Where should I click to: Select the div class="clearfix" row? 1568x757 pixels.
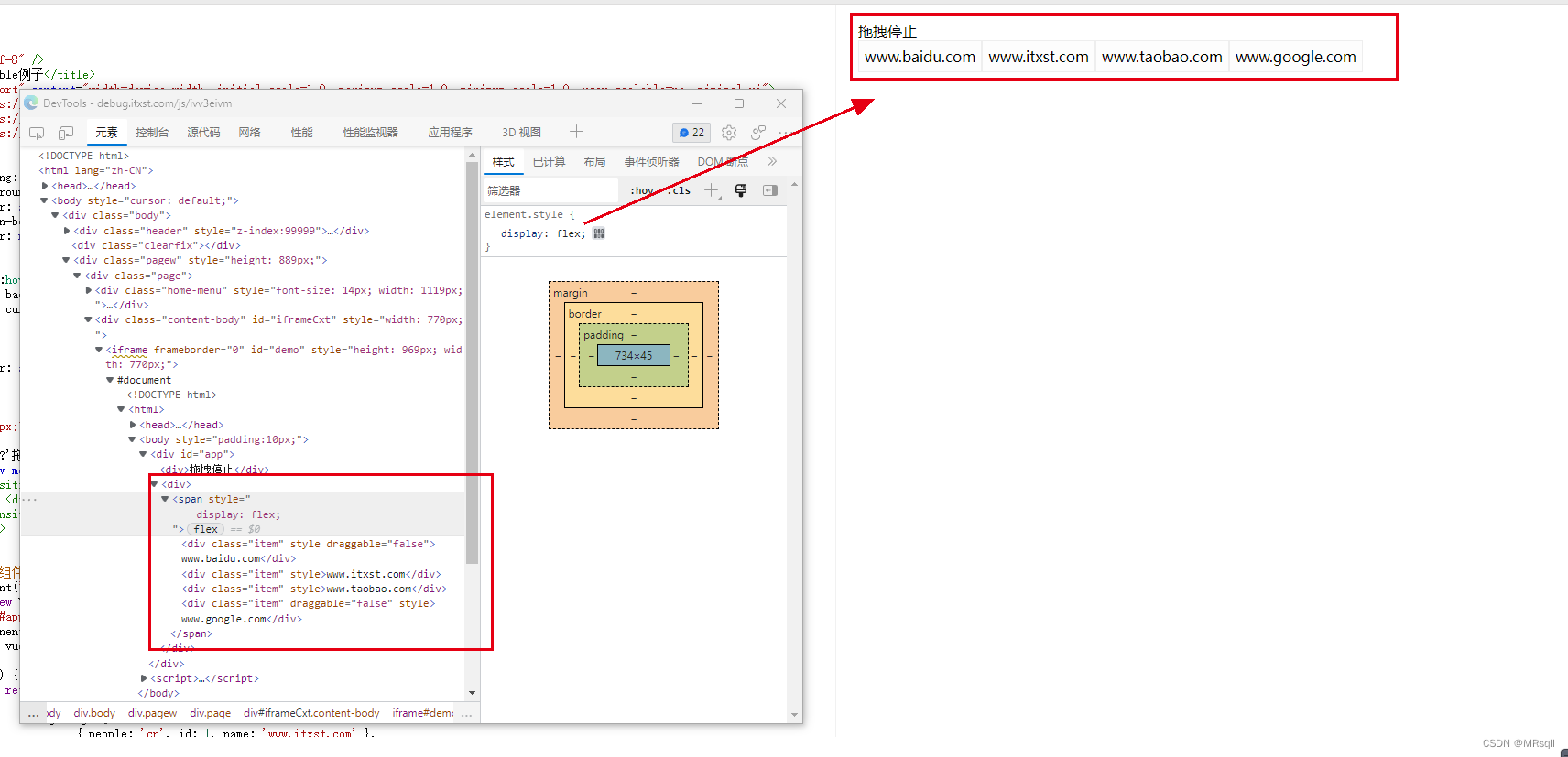pyautogui.click(x=156, y=245)
